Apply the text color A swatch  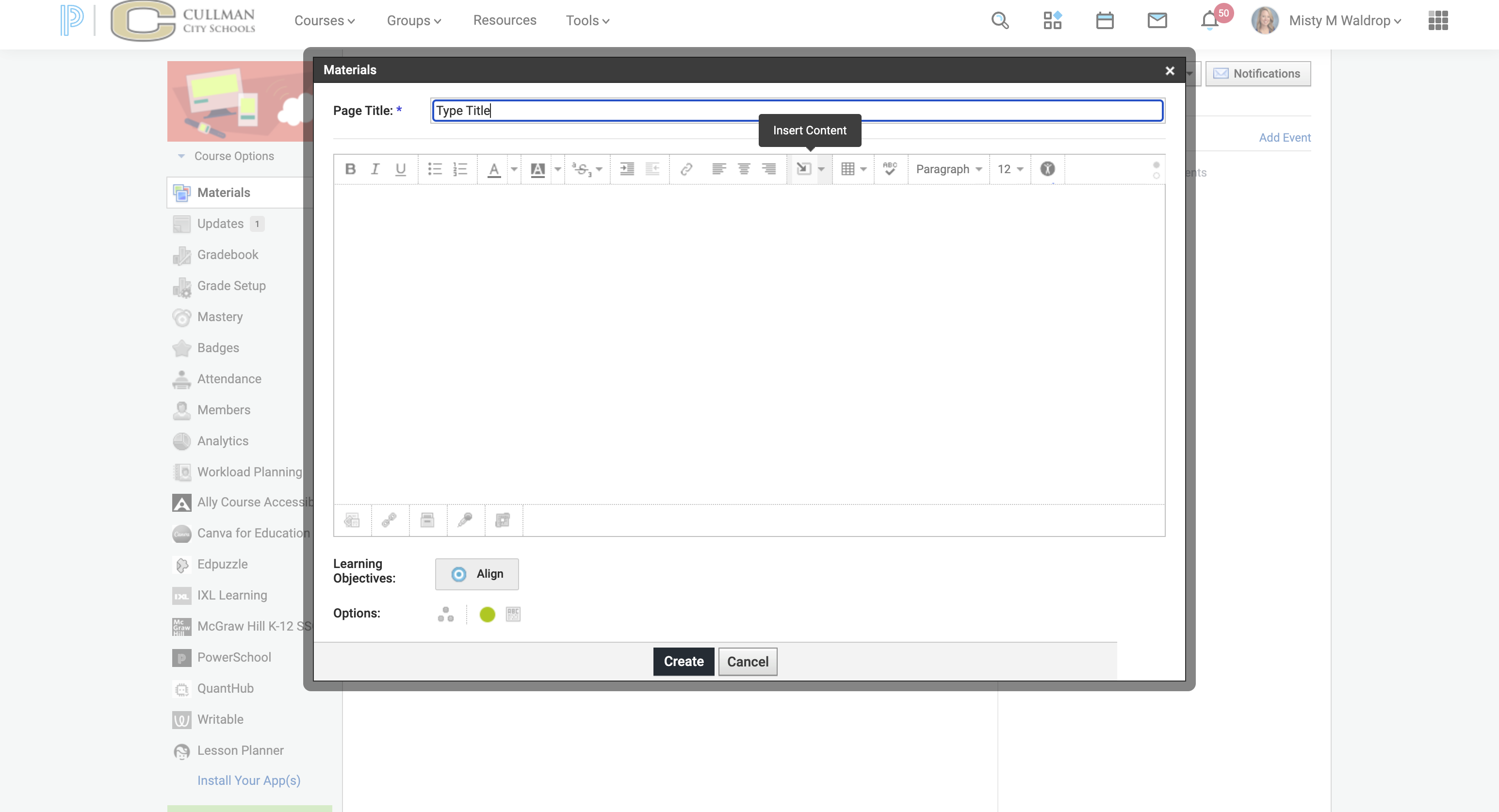pyautogui.click(x=494, y=169)
